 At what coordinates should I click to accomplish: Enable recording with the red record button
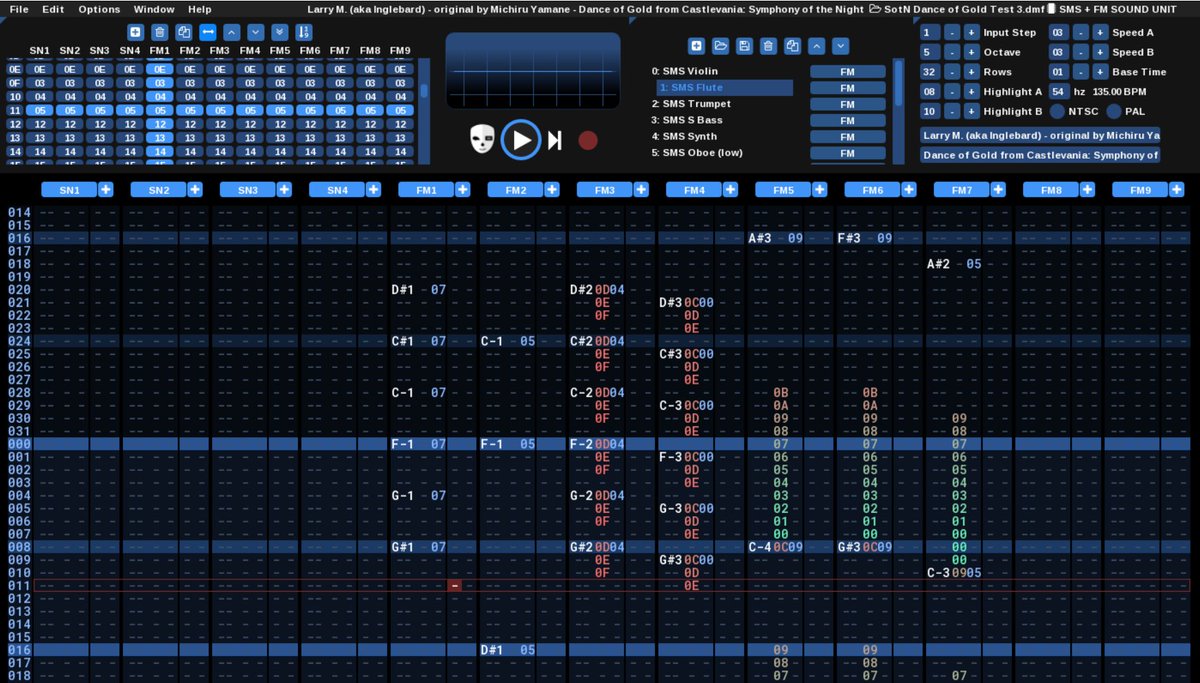pyautogui.click(x=587, y=140)
